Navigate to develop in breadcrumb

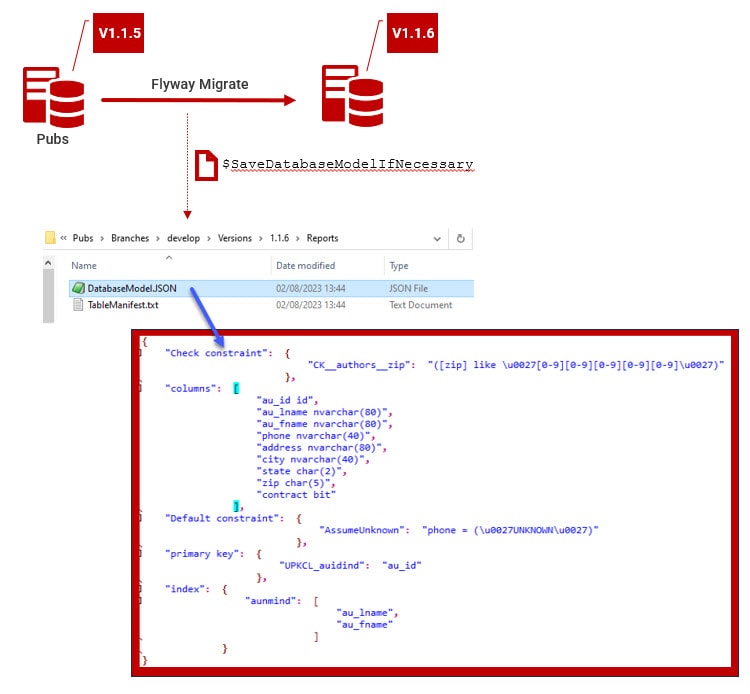tap(183, 238)
